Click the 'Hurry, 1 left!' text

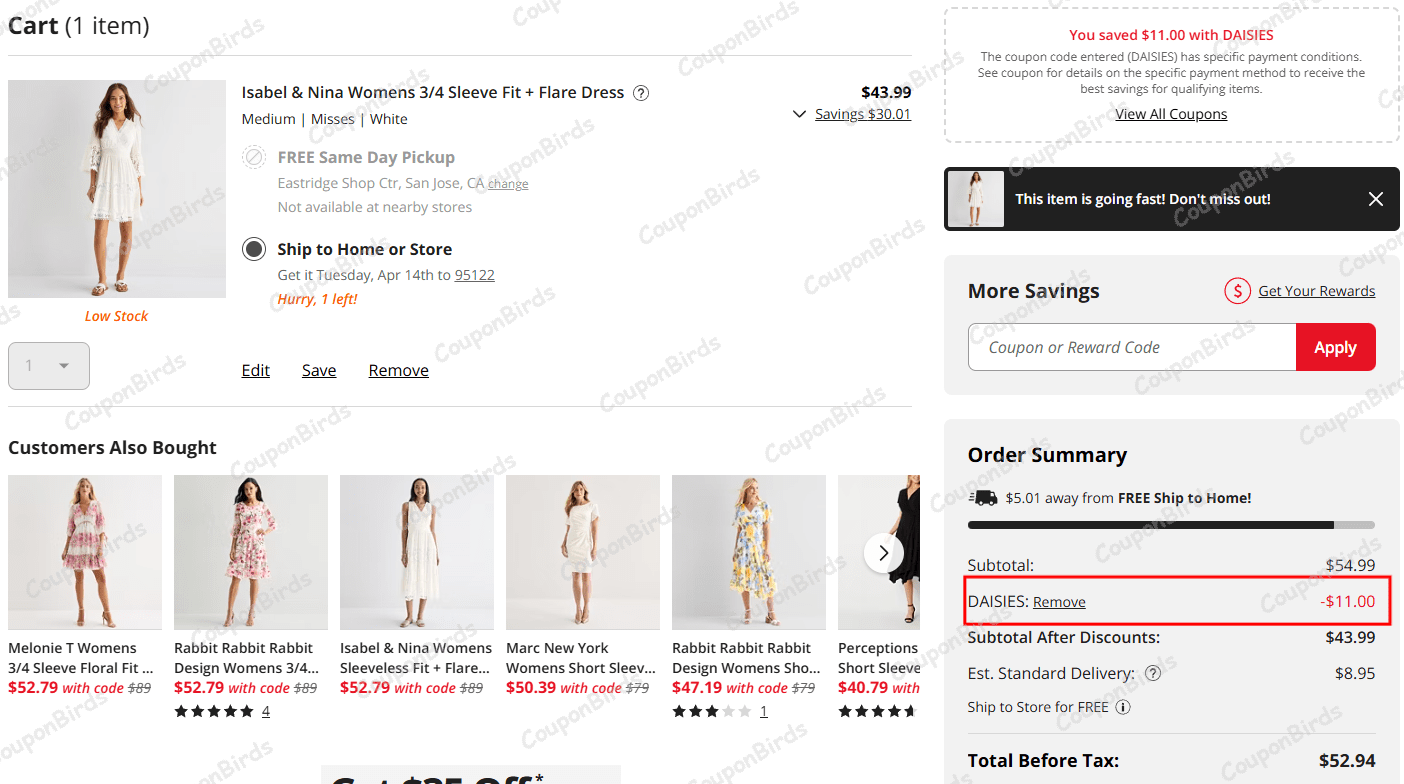click(x=317, y=299)
